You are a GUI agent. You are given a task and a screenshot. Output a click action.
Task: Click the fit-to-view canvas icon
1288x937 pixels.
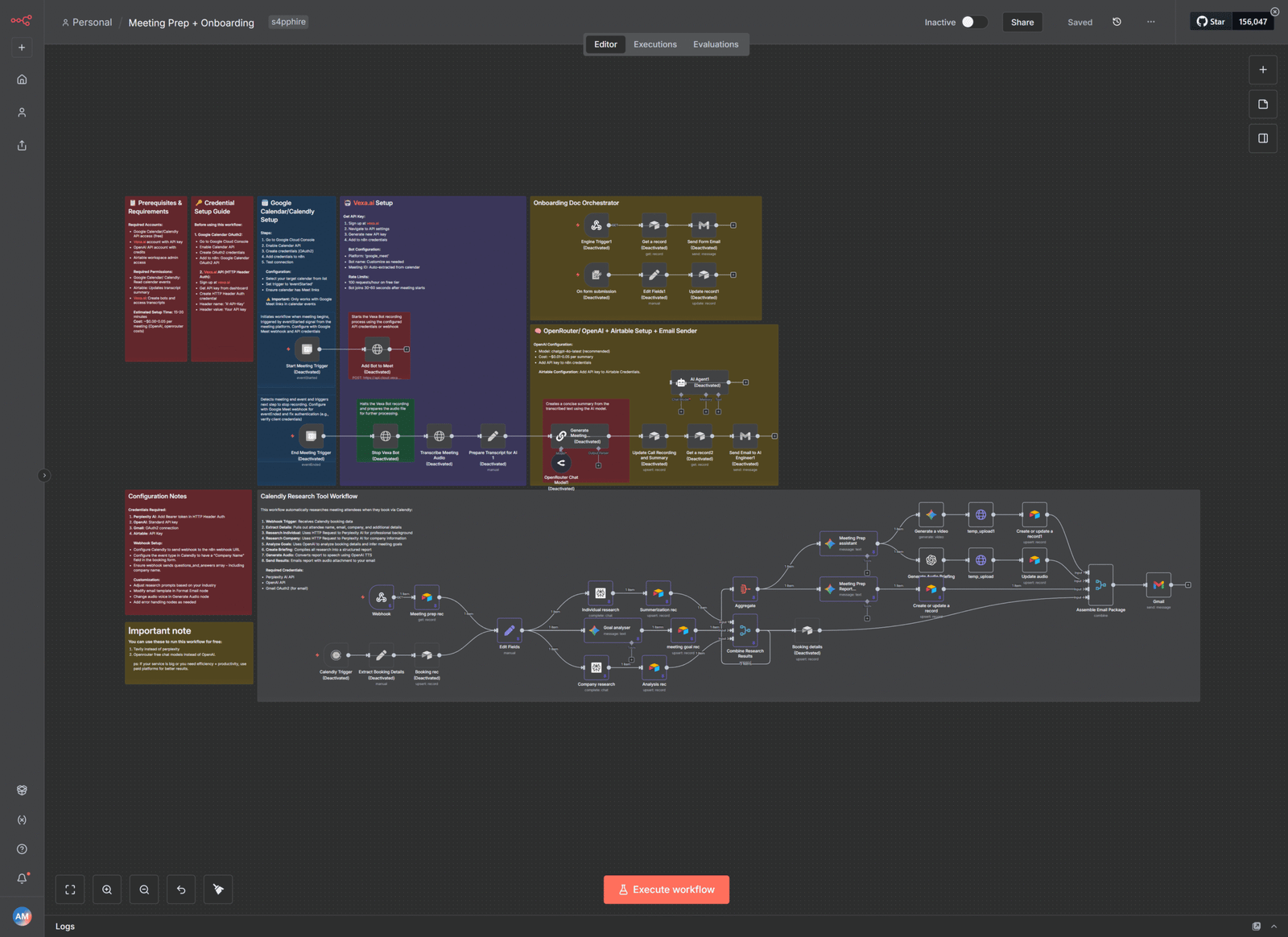pos(70,890)
